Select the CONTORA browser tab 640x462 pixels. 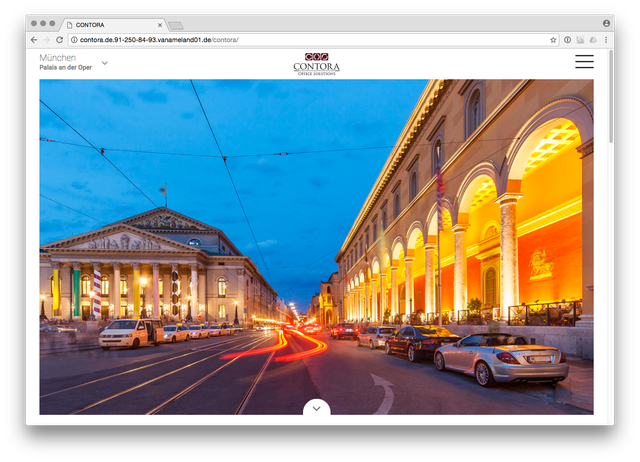pyautogui.click(x=112, y=24)
